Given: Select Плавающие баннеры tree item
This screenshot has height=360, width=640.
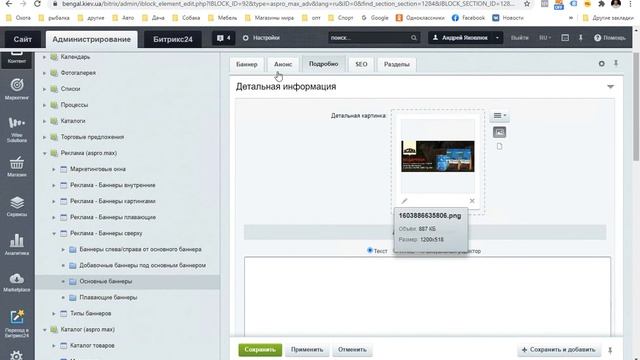Looking at the screenshot, I should [x=108, y=298].
